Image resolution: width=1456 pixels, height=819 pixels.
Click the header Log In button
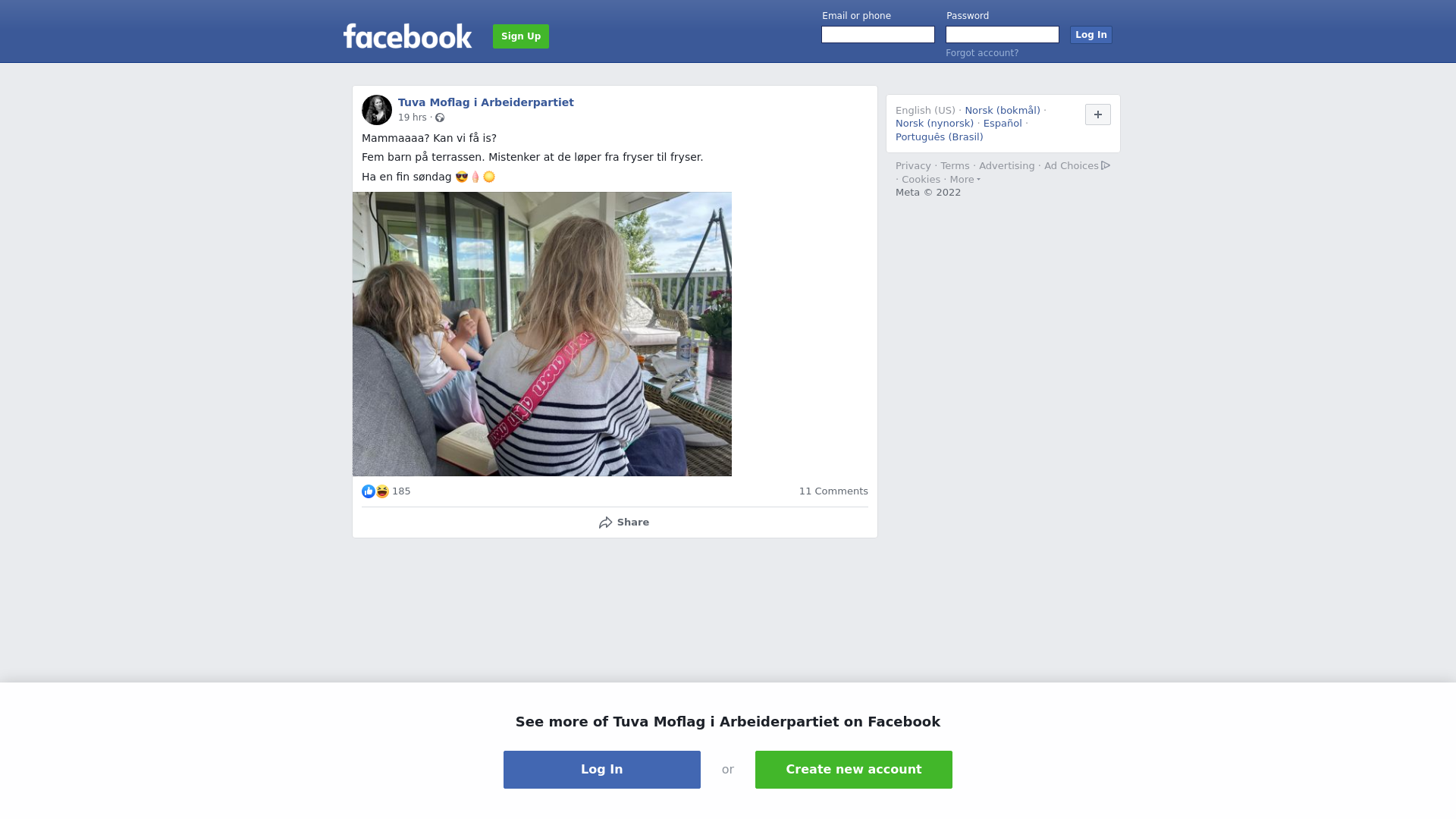click(1091, 35)
